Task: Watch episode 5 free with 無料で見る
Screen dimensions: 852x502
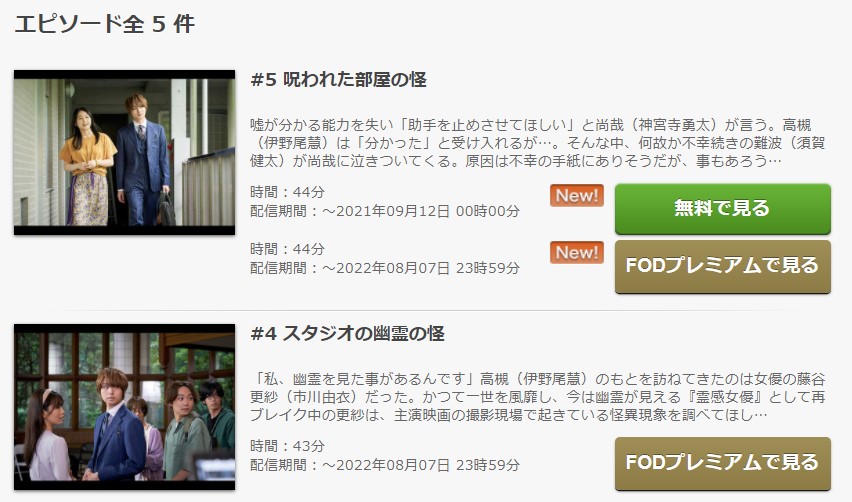Action: click(x=723, y=209)
